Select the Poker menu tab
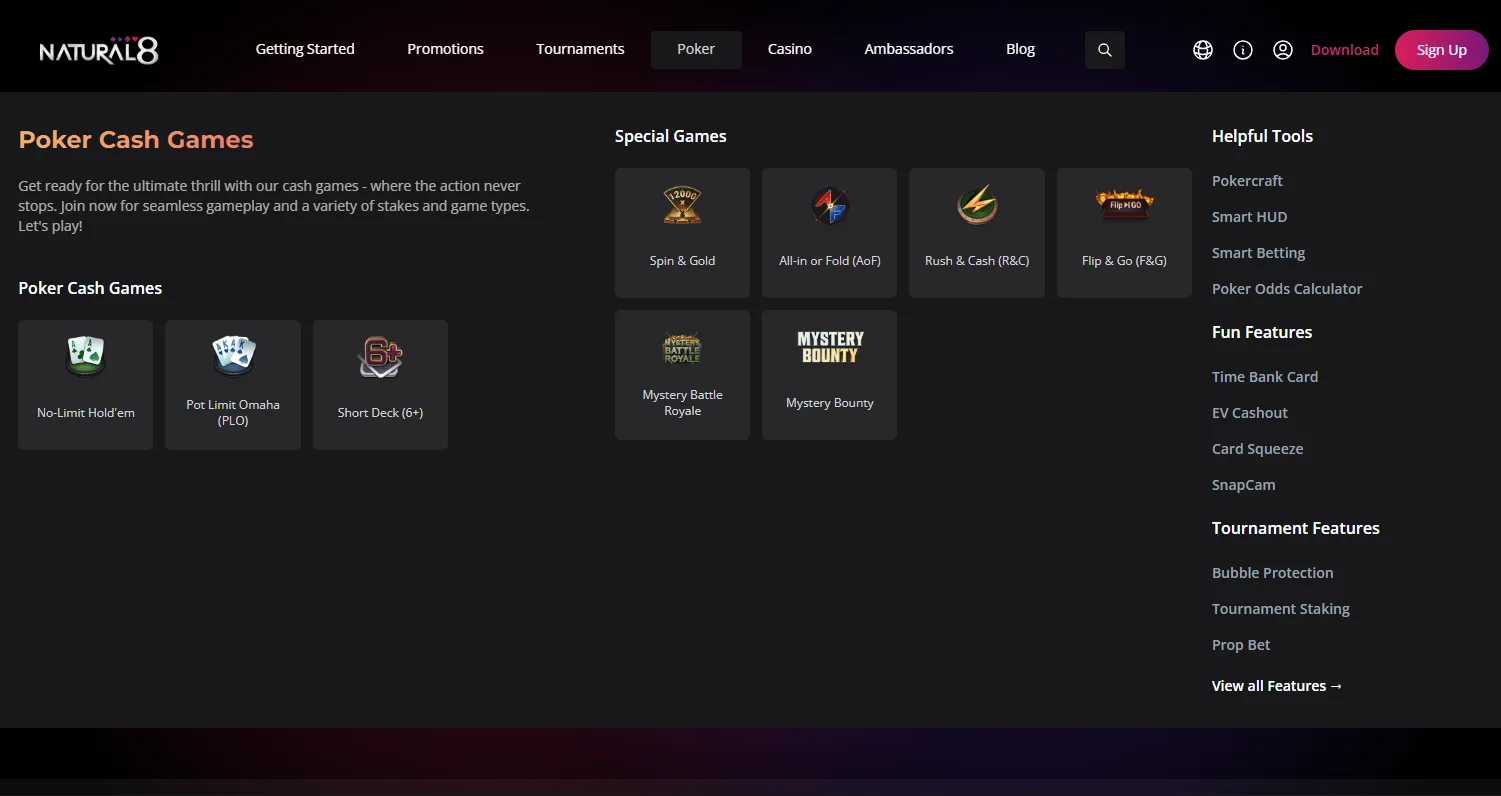This screenshot has width=1501, height=796. pyautogui.click(x=696, y=50)
